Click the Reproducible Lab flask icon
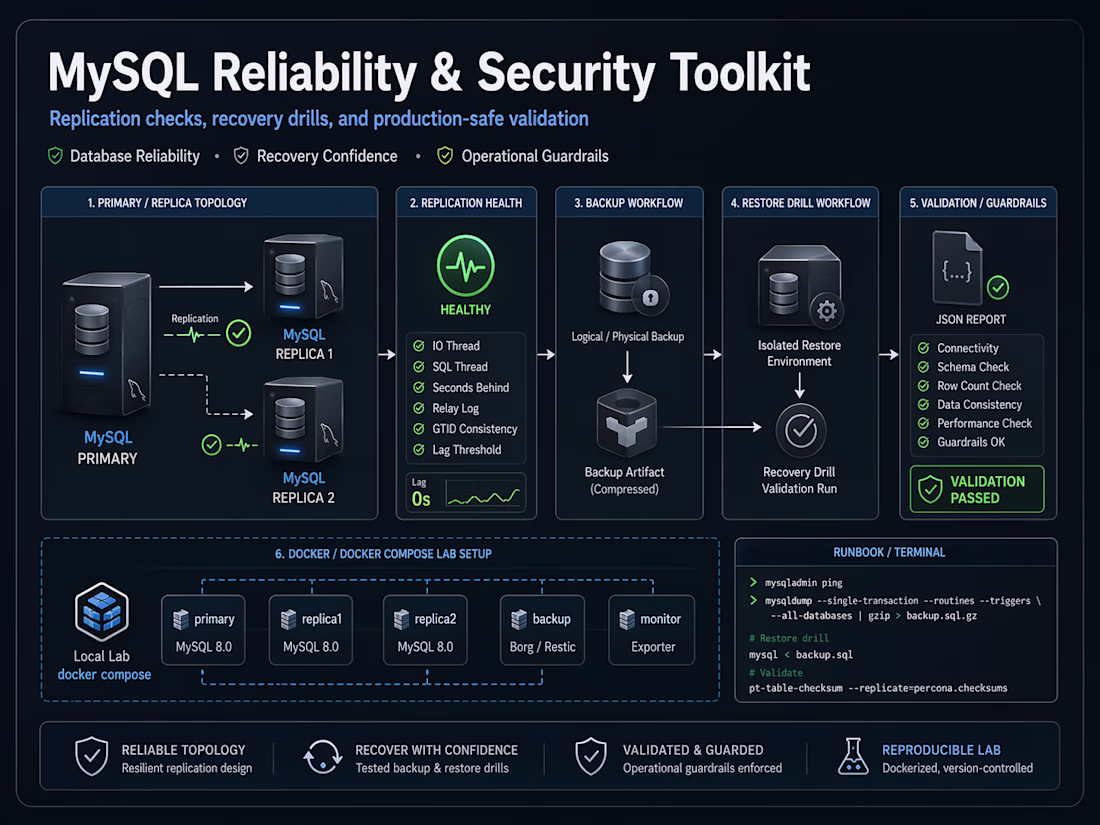 [853, 756]
